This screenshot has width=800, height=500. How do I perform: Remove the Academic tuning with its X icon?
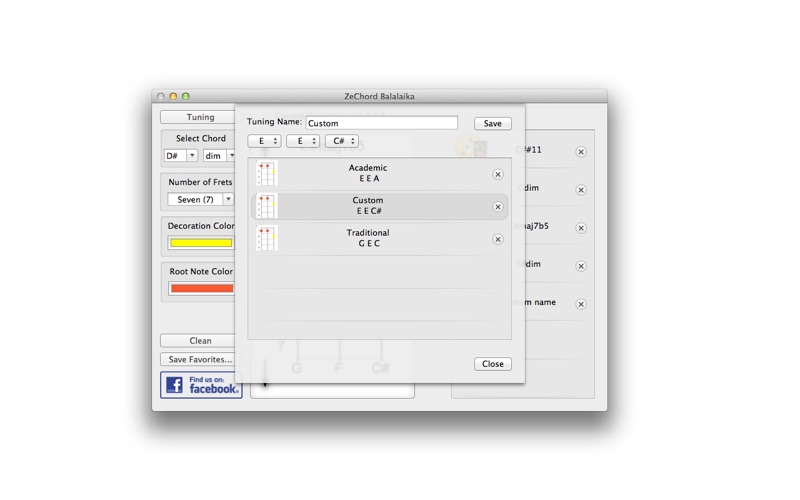498,174
